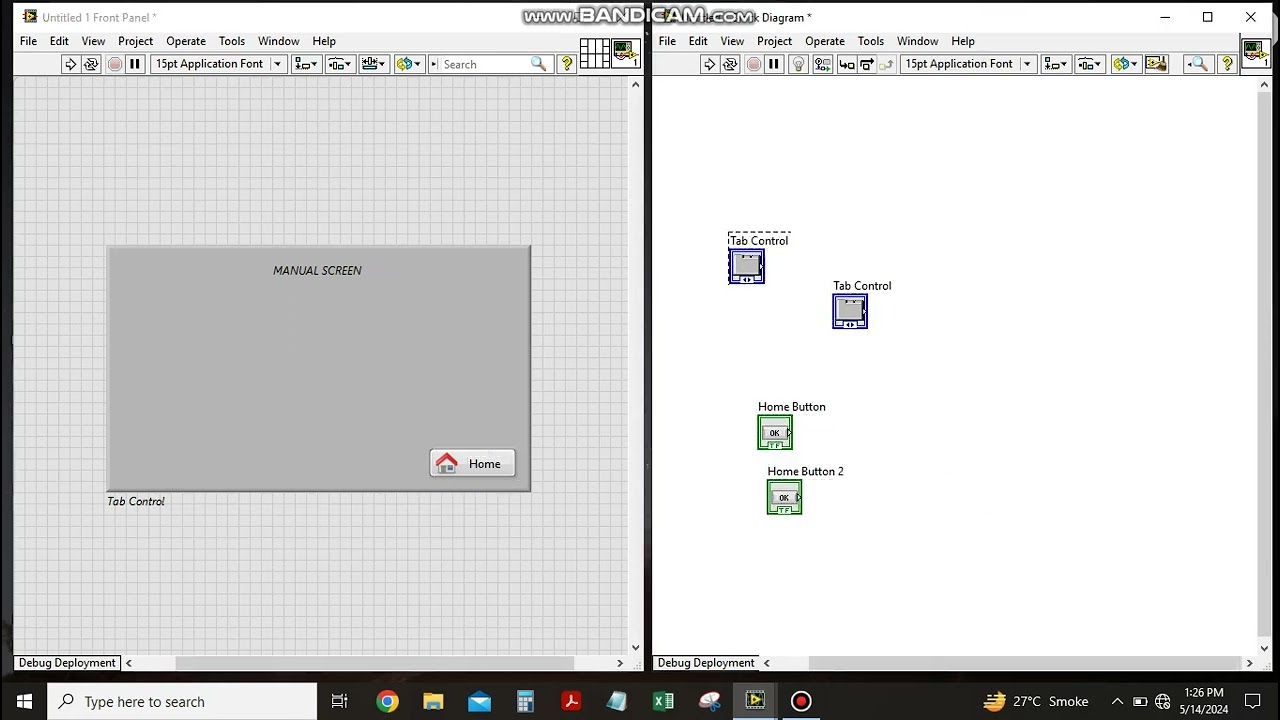The height and width of the screenshot is (720, 1280).
Task: Click Pause in Block Diagram toolbar
Action: (x=774, y=64)
